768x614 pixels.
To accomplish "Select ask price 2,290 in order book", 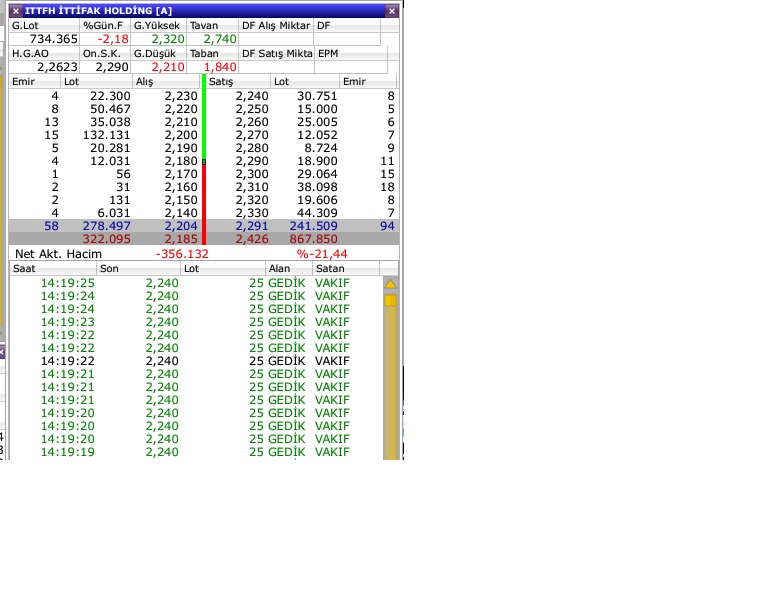I will (252, 161).
